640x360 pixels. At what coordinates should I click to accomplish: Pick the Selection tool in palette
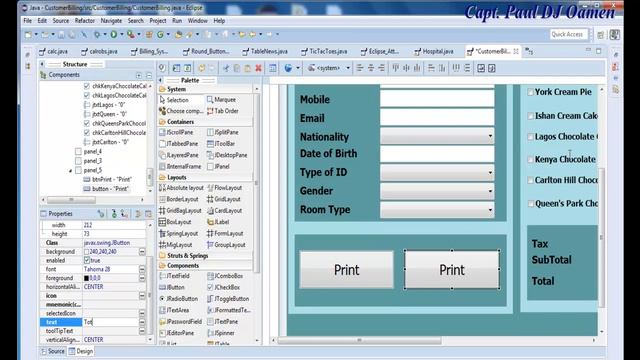click(174, 100)
